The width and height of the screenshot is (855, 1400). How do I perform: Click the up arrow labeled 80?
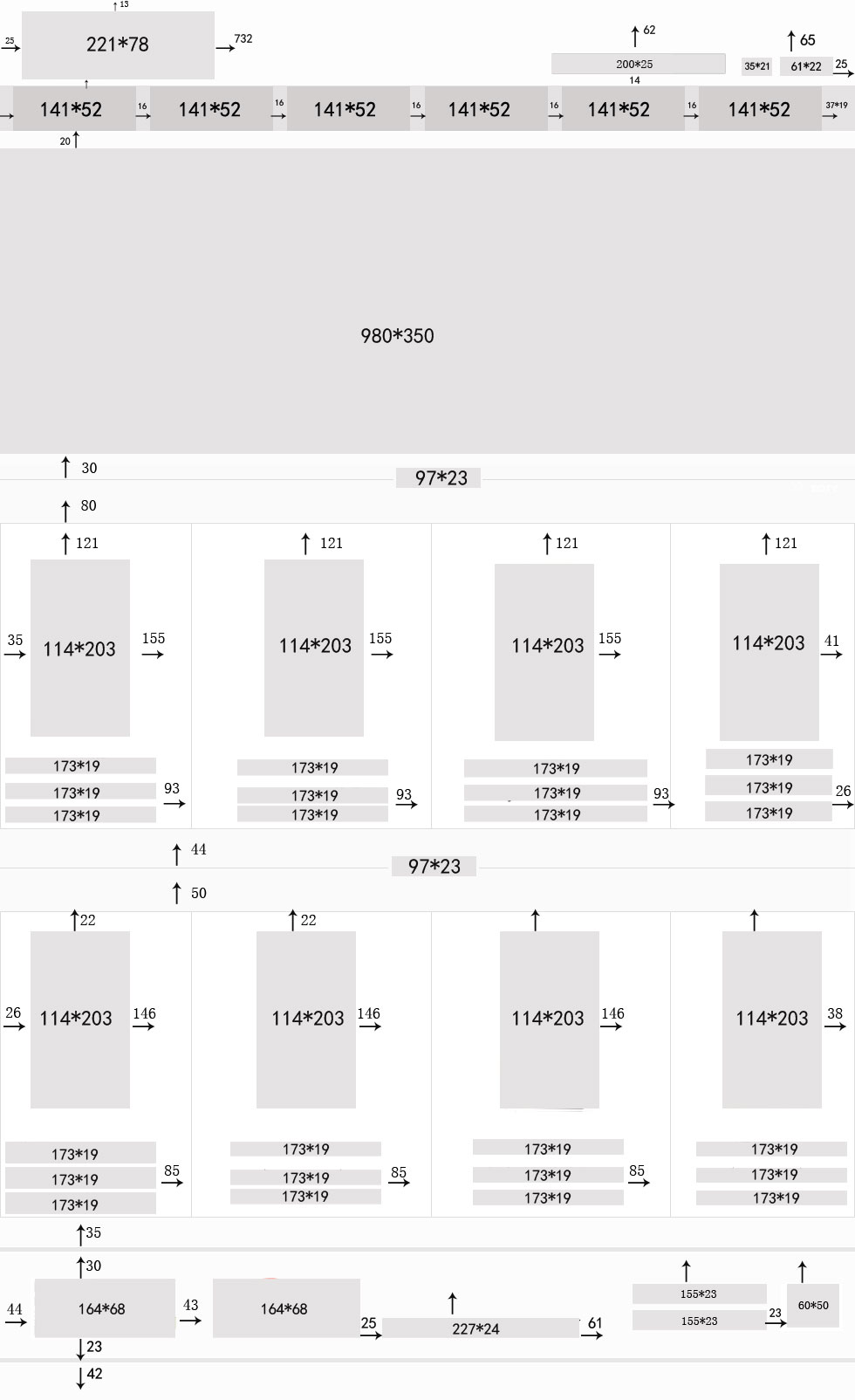(x=65, y=510)
